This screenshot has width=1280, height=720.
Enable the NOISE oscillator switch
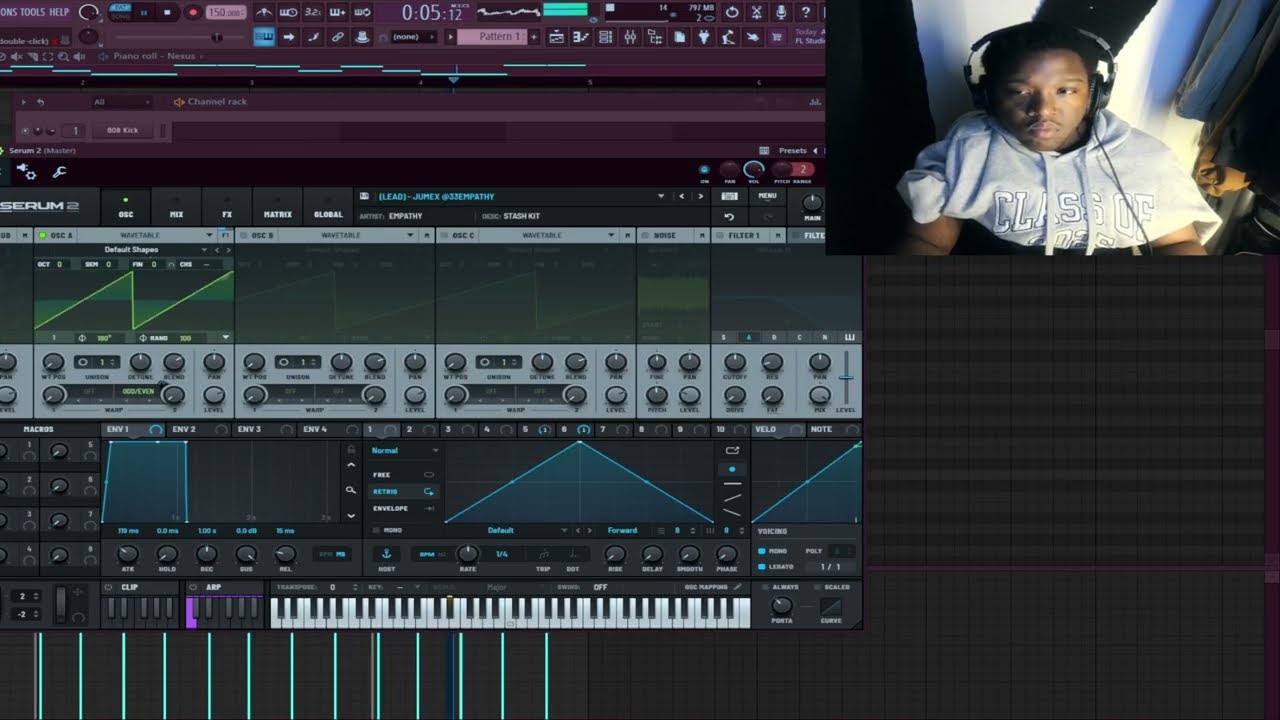coord(645,235)
